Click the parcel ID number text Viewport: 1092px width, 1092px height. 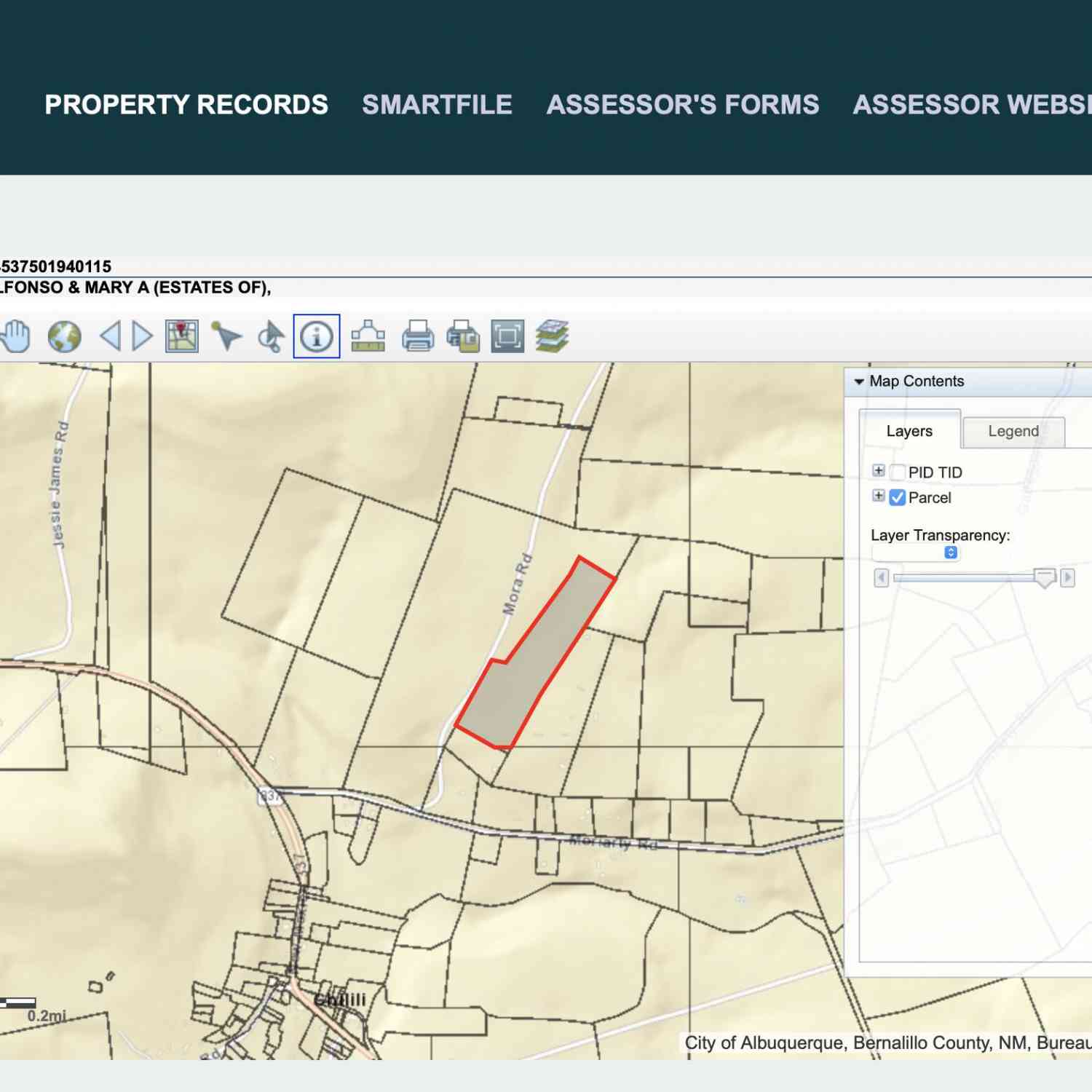point(55,266)
